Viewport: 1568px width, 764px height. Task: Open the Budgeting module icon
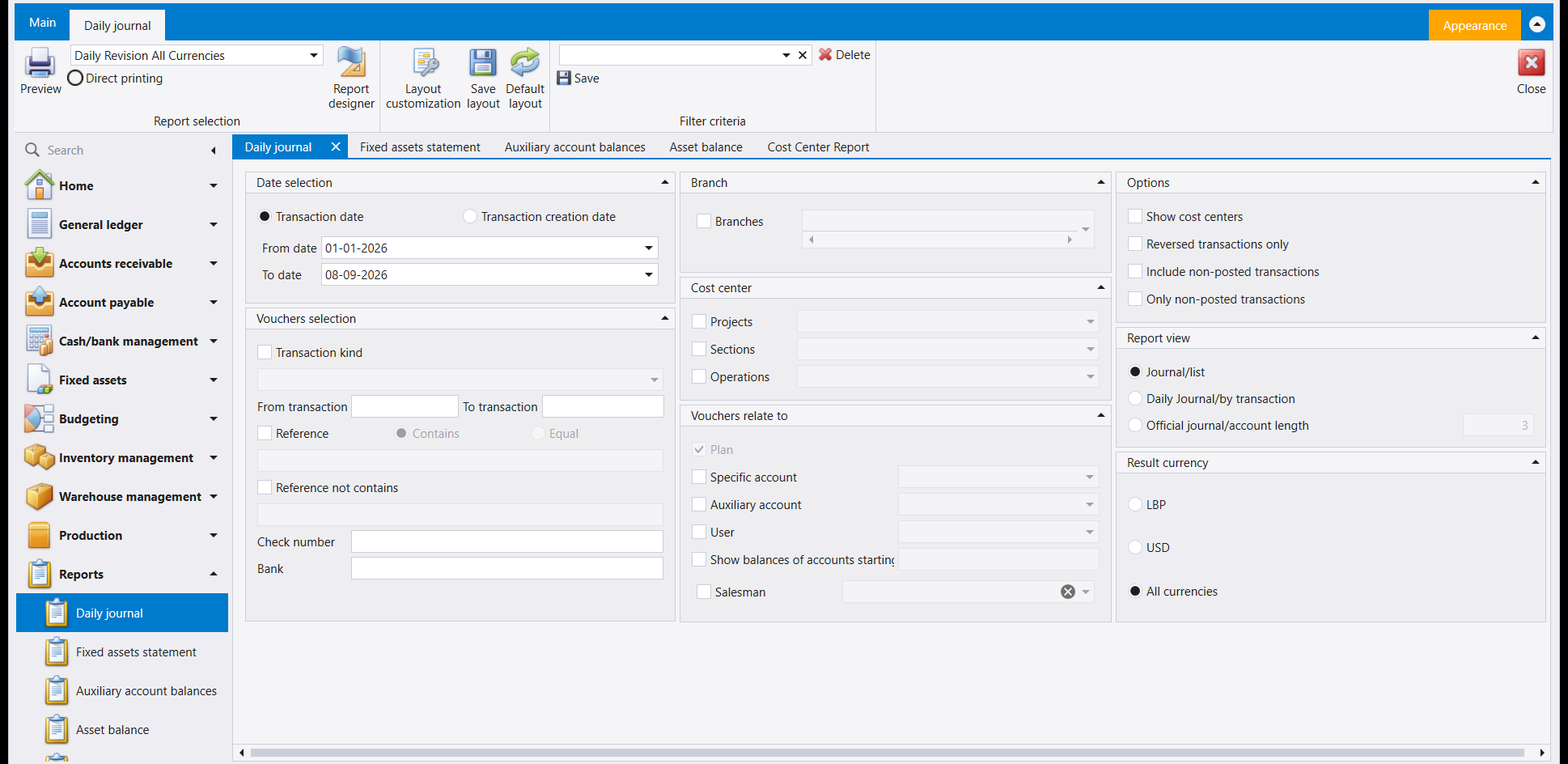[40, 418]
